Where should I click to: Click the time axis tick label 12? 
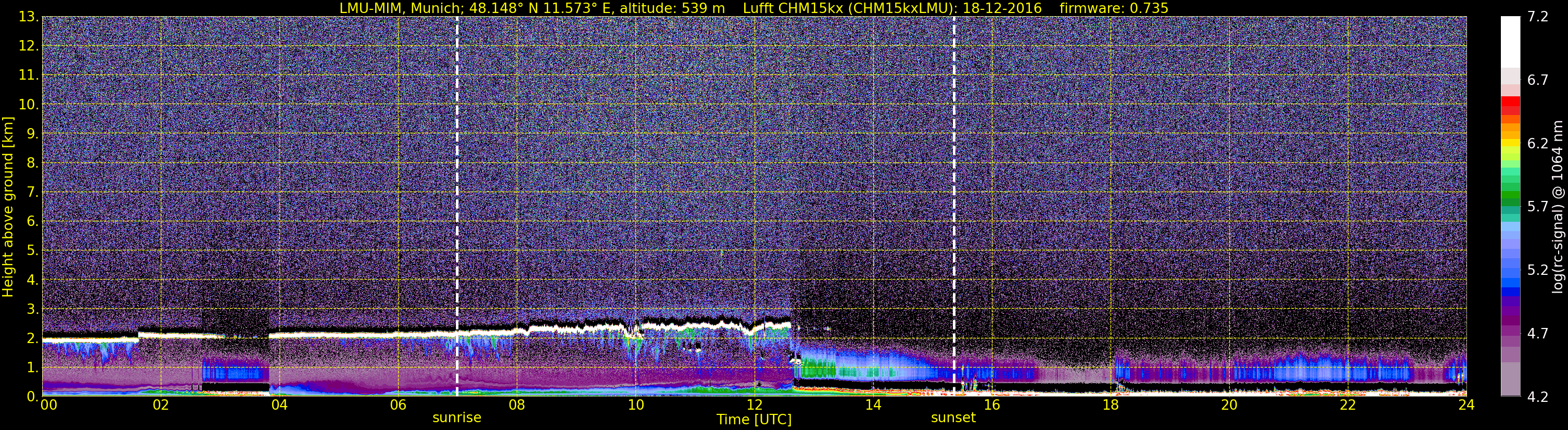click(754, 405)
